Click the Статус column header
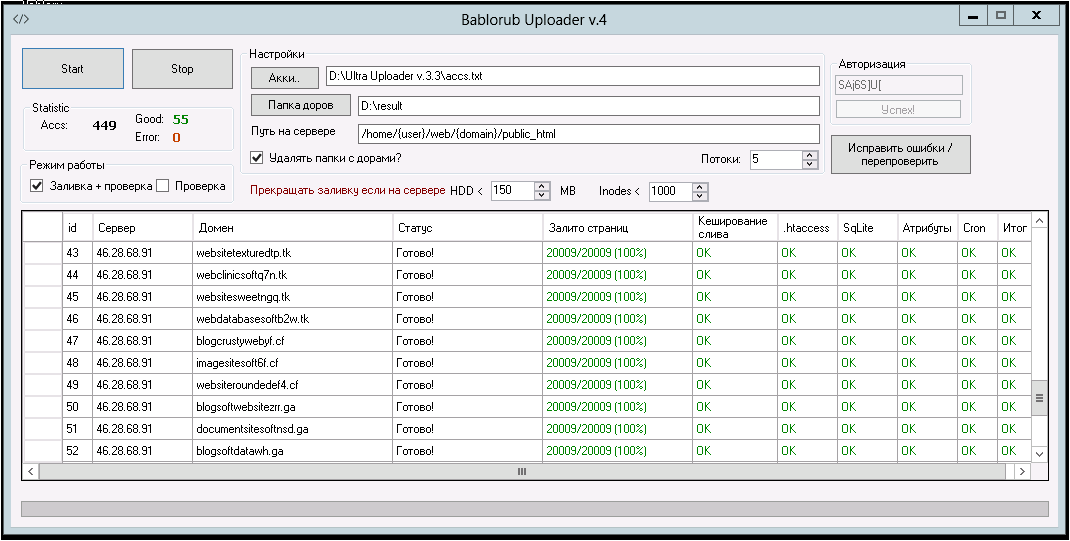Viewport: 1070px width, 541px height. click(467, 228)
